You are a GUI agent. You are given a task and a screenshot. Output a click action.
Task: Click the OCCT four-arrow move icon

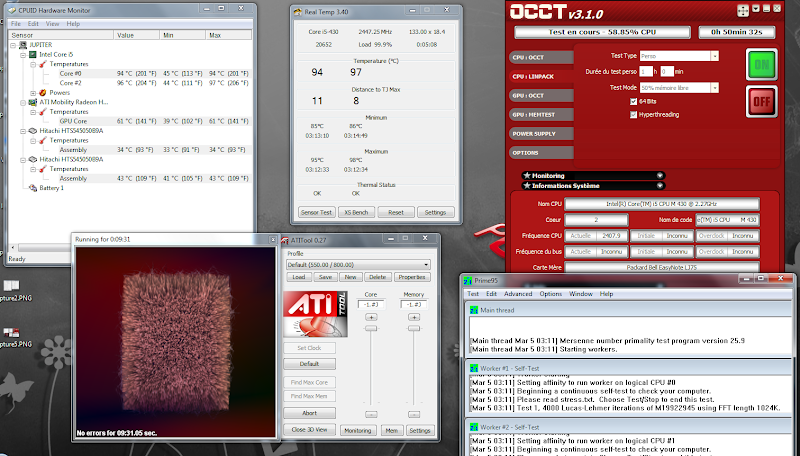point(743,10)
